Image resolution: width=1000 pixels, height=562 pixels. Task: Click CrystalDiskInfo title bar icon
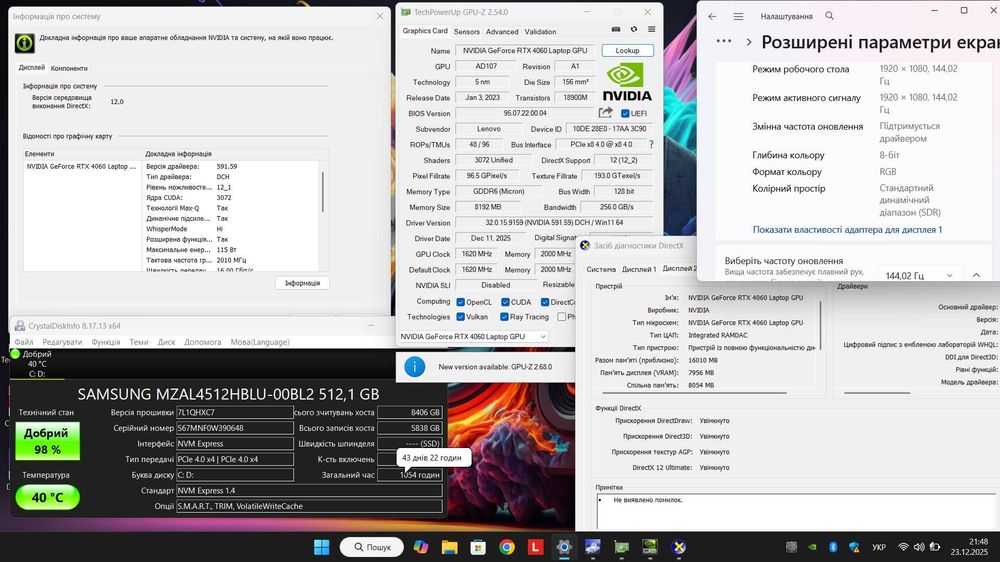tap(20, 325)
